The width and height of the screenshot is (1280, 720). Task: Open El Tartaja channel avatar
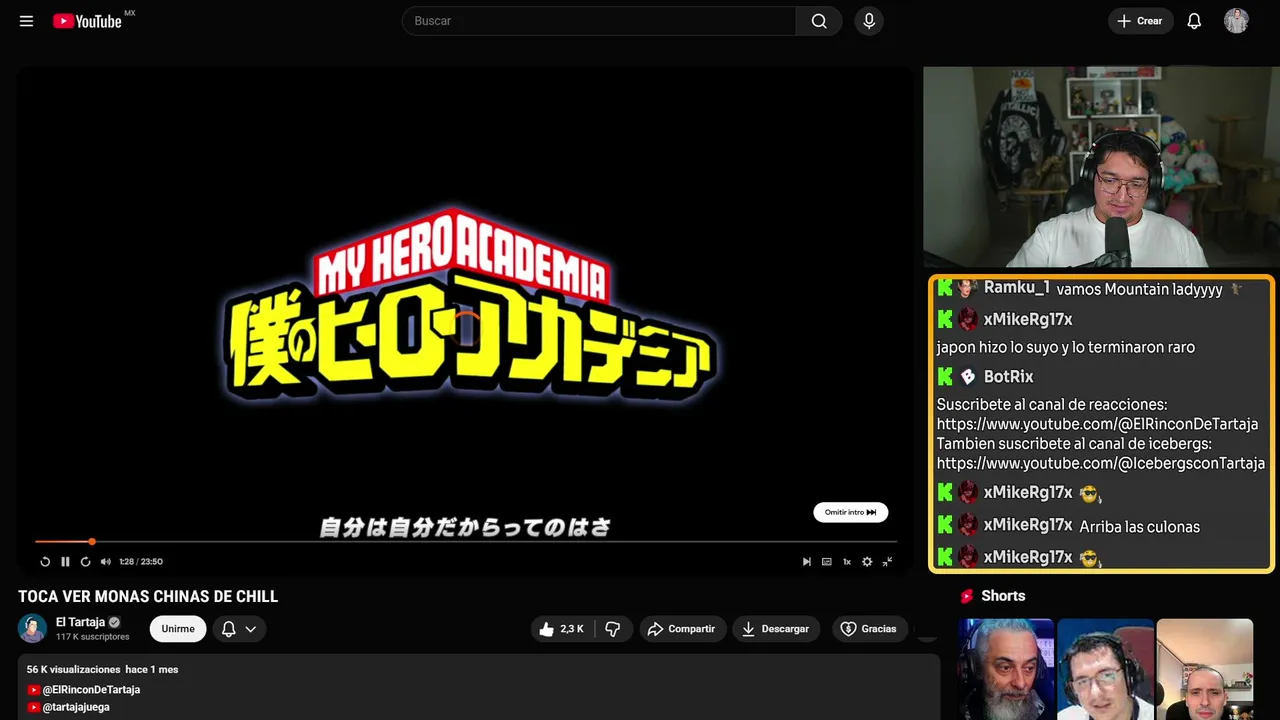pyautogui.click(x=33, y=629)
